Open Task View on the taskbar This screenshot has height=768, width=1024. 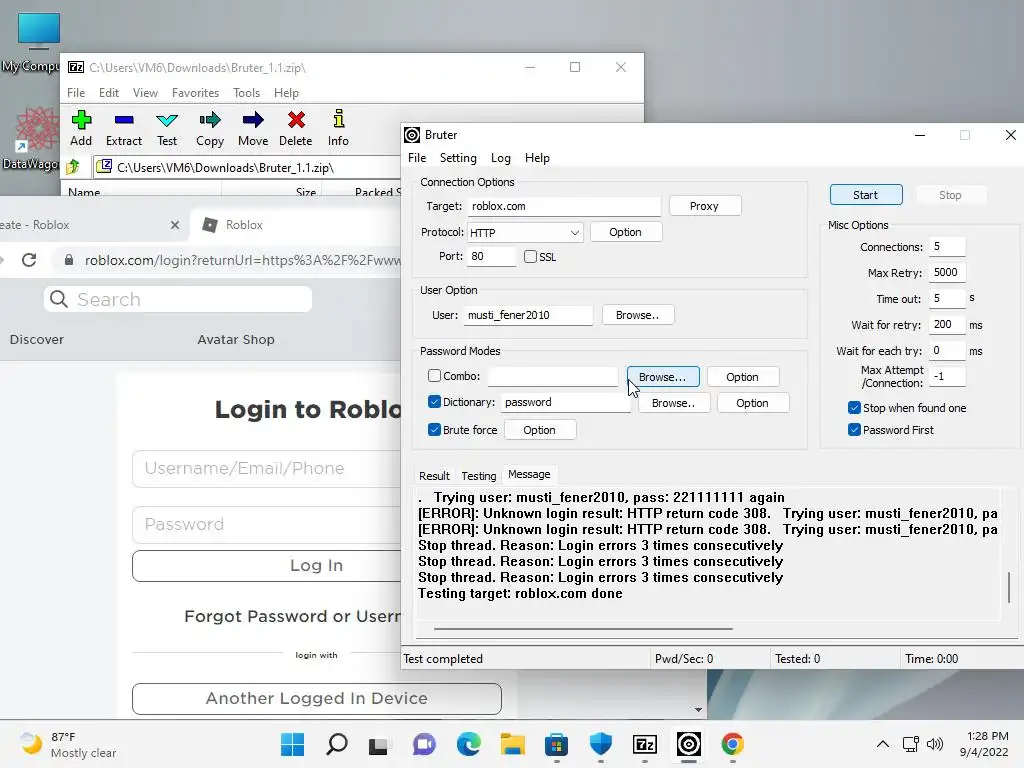(379, 744)
